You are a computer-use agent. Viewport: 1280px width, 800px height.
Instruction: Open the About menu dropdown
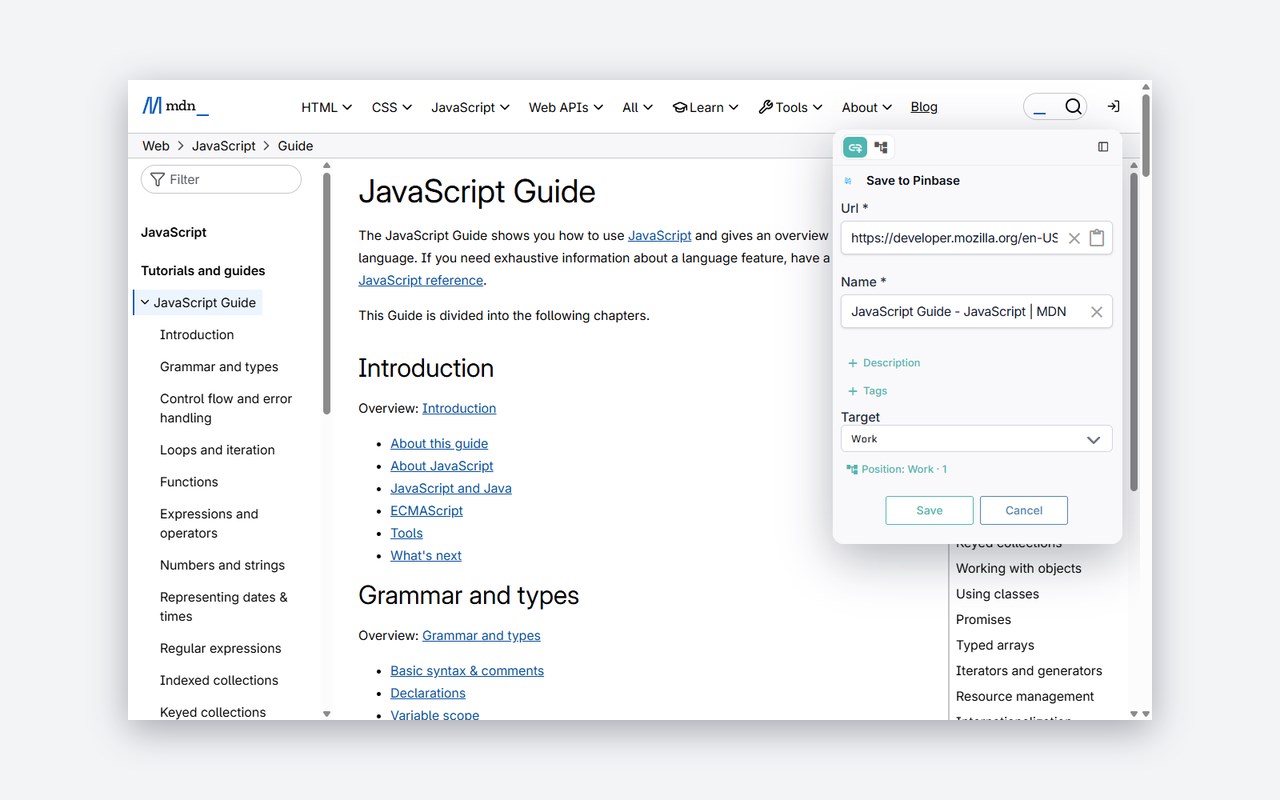click(x=866, y=107)
